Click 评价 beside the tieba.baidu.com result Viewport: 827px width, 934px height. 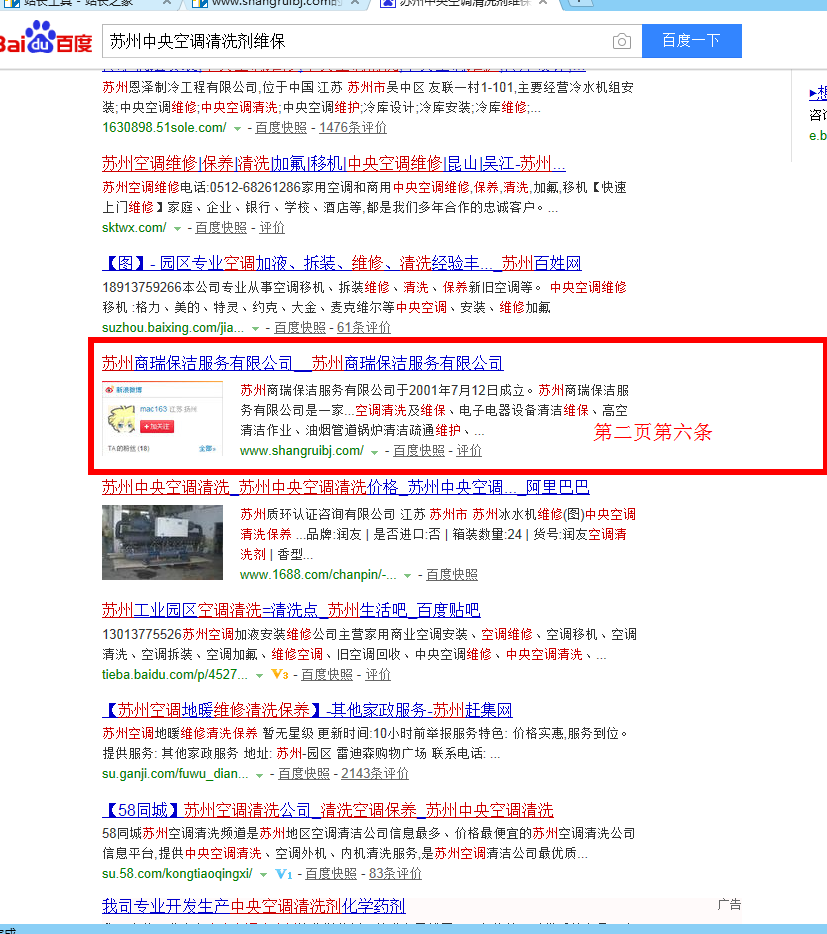point(378,675)
